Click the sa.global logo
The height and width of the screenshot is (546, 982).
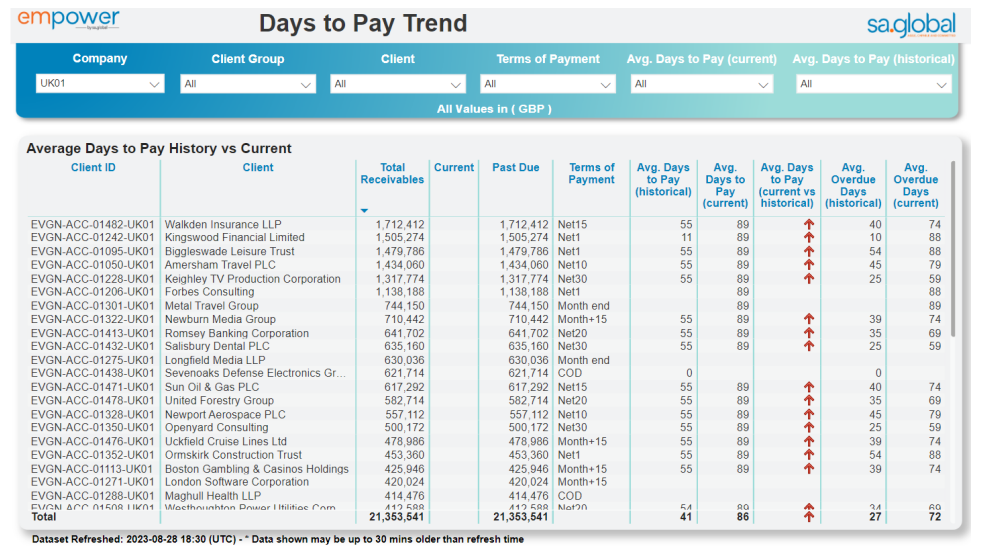pos(911,25)
